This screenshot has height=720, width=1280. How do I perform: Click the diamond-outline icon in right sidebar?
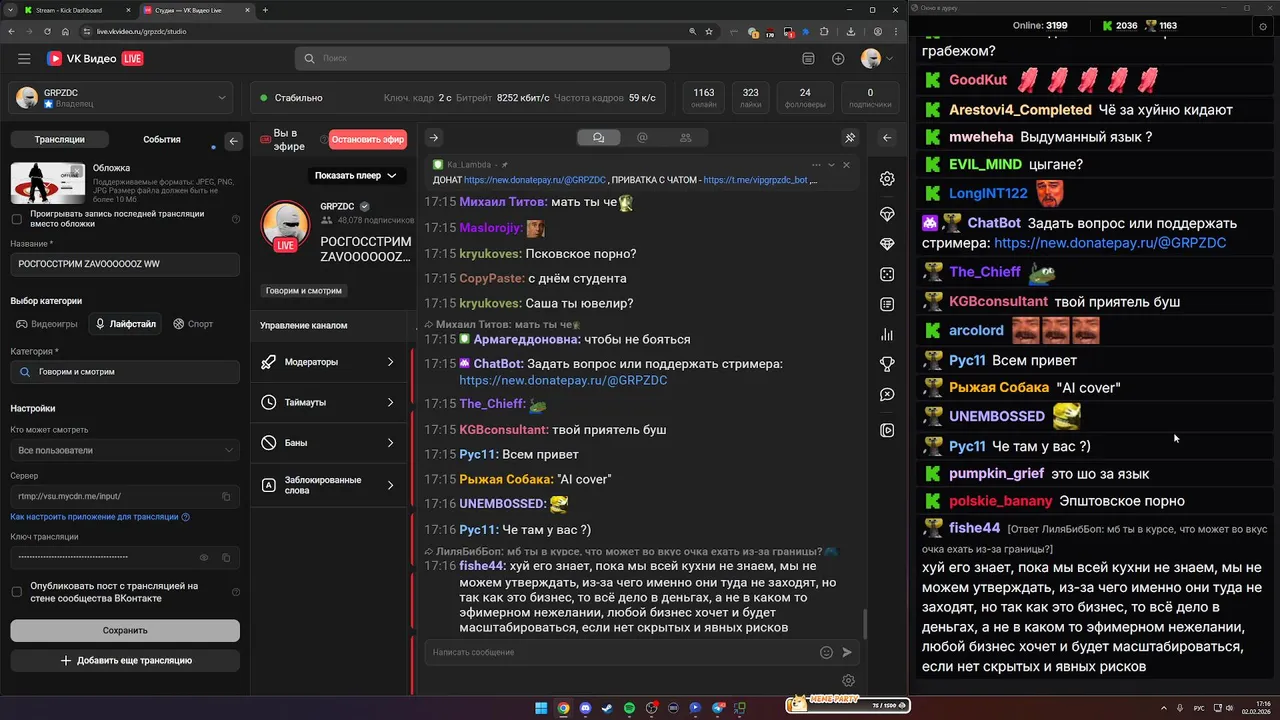tap(887, 214)
